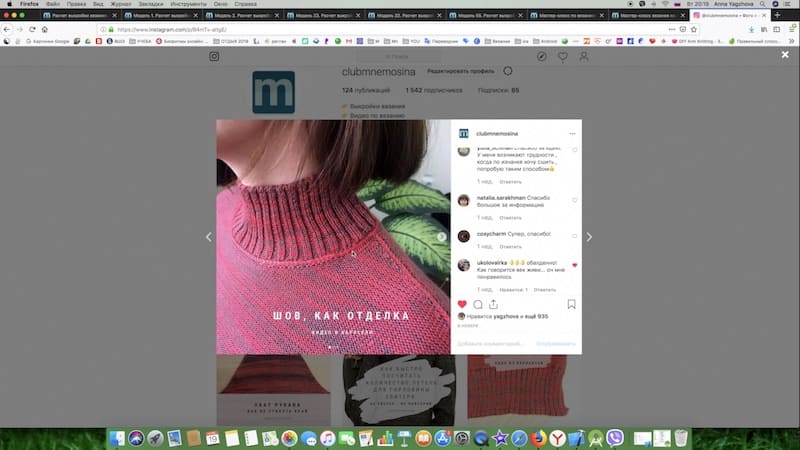
Task: Go to next post with right arrow
Action: pos(589,237)
